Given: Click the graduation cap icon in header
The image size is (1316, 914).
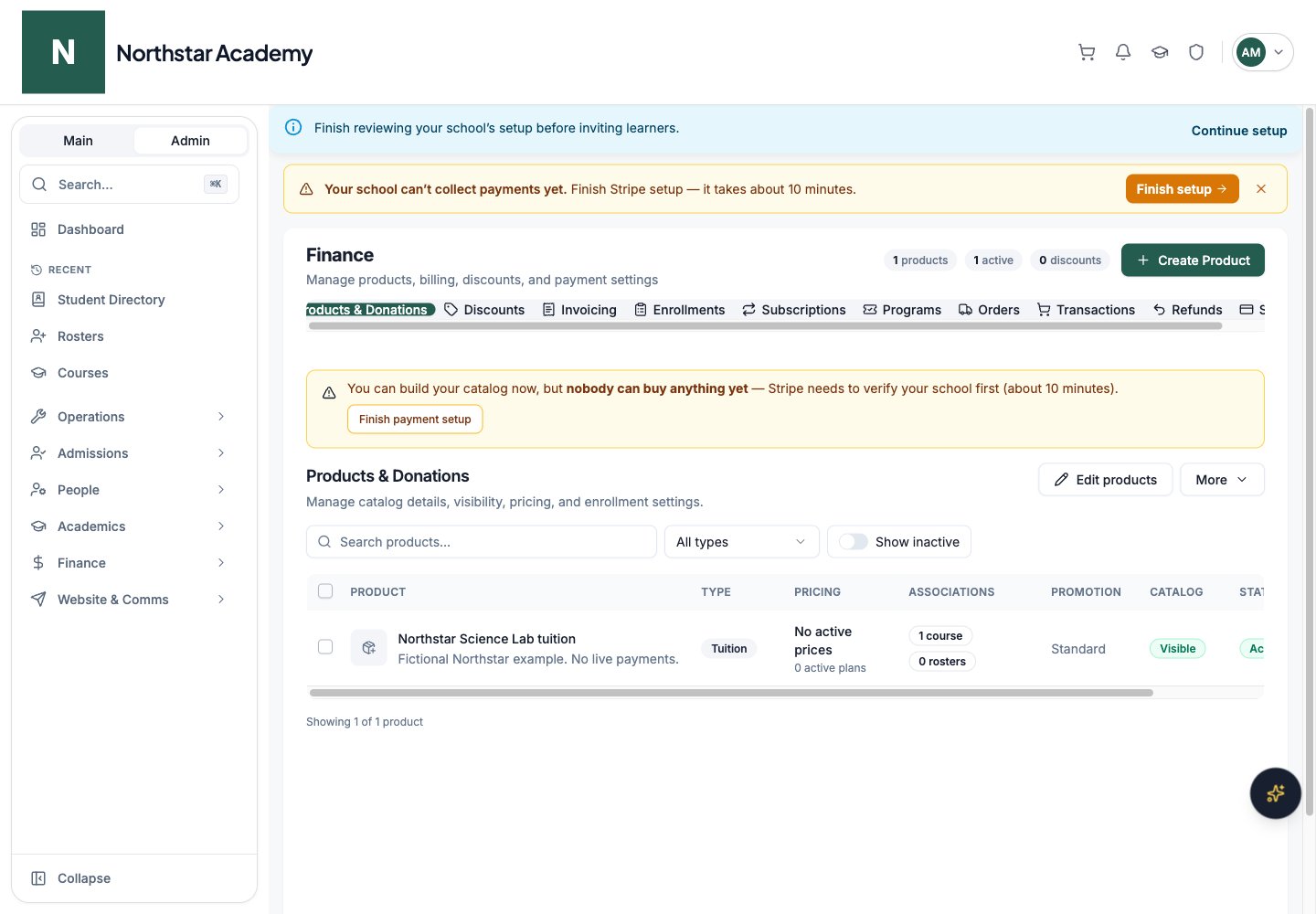Looking at the screenshot, I should [1160, 52].
